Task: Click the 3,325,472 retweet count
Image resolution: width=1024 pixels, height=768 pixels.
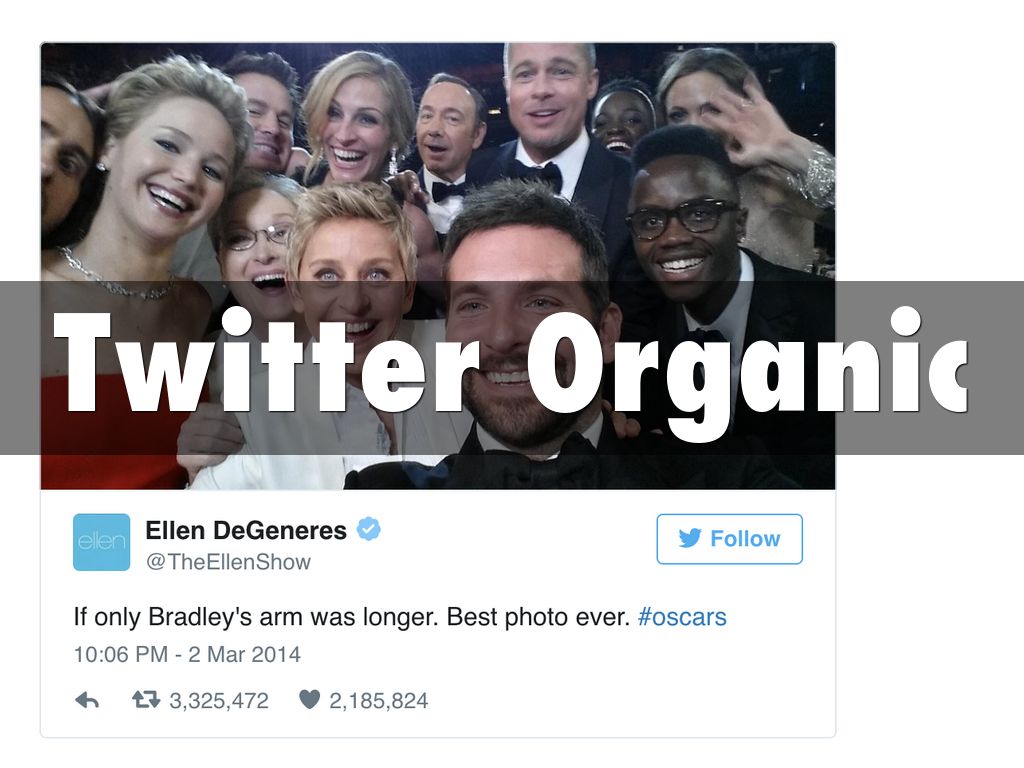Action: tap(219, 701)
